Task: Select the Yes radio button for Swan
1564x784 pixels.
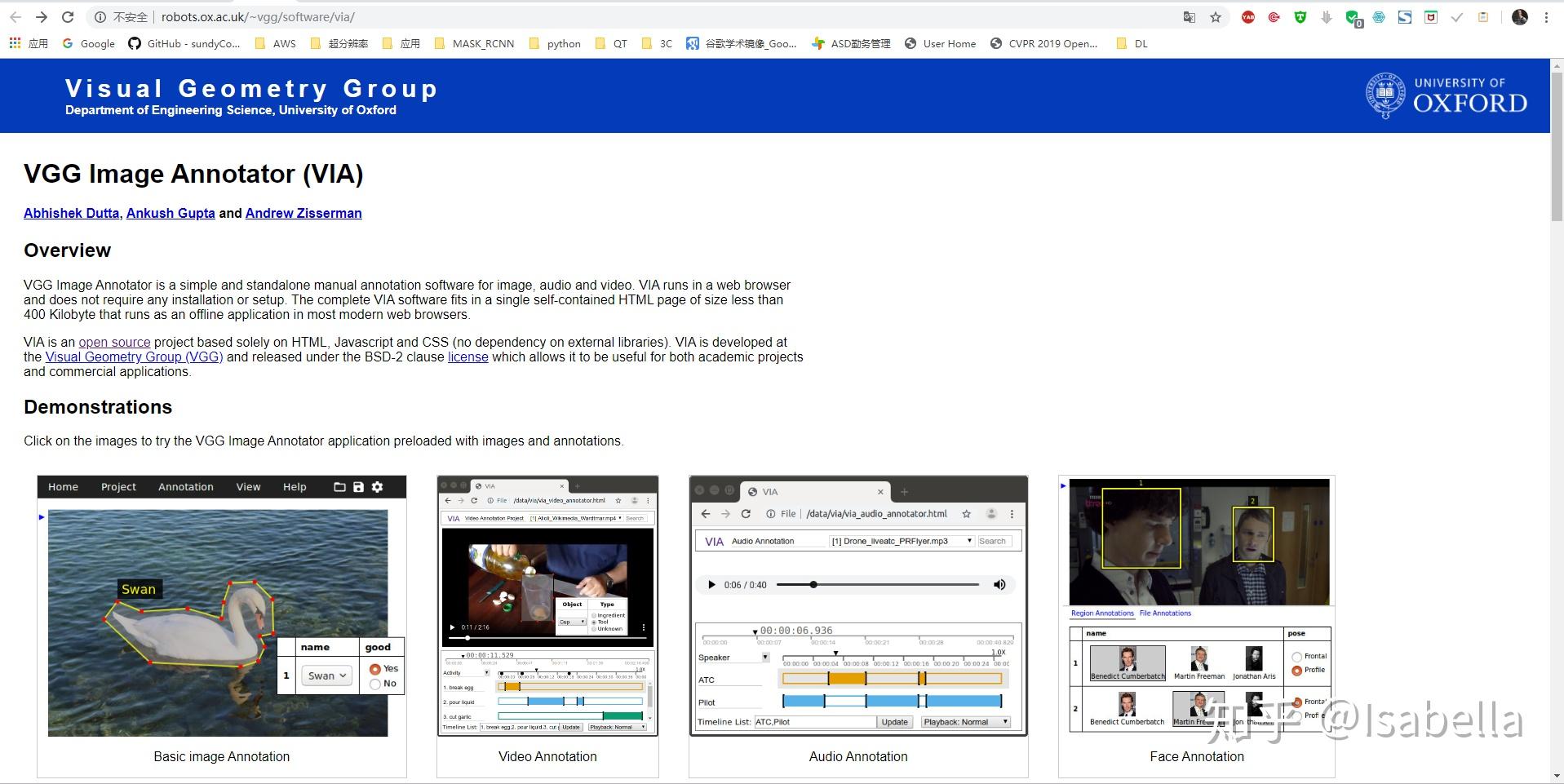Action: coord(374,668)
